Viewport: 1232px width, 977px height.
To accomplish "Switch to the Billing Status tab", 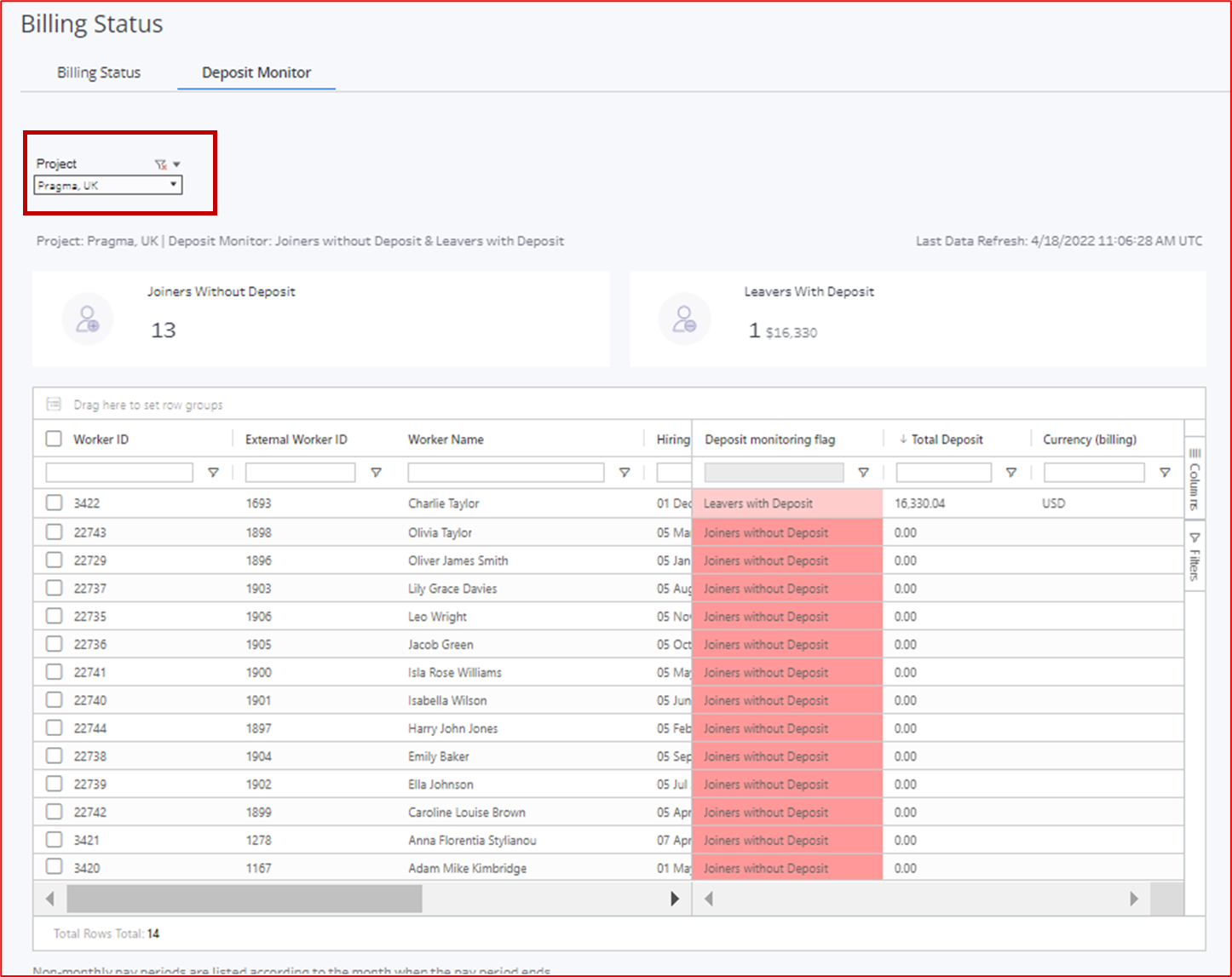I will (98, 72).
